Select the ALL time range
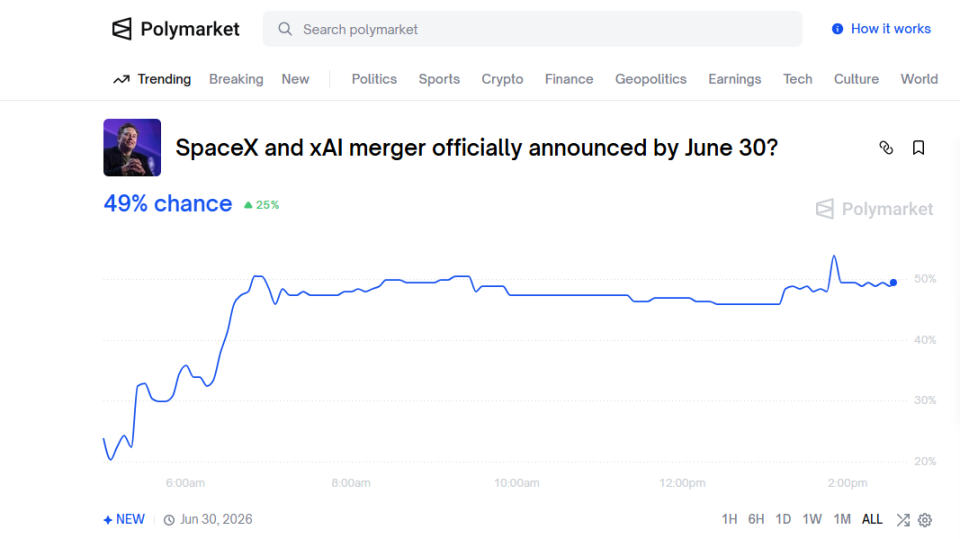960x539 pixels. [x=872, y=519]
